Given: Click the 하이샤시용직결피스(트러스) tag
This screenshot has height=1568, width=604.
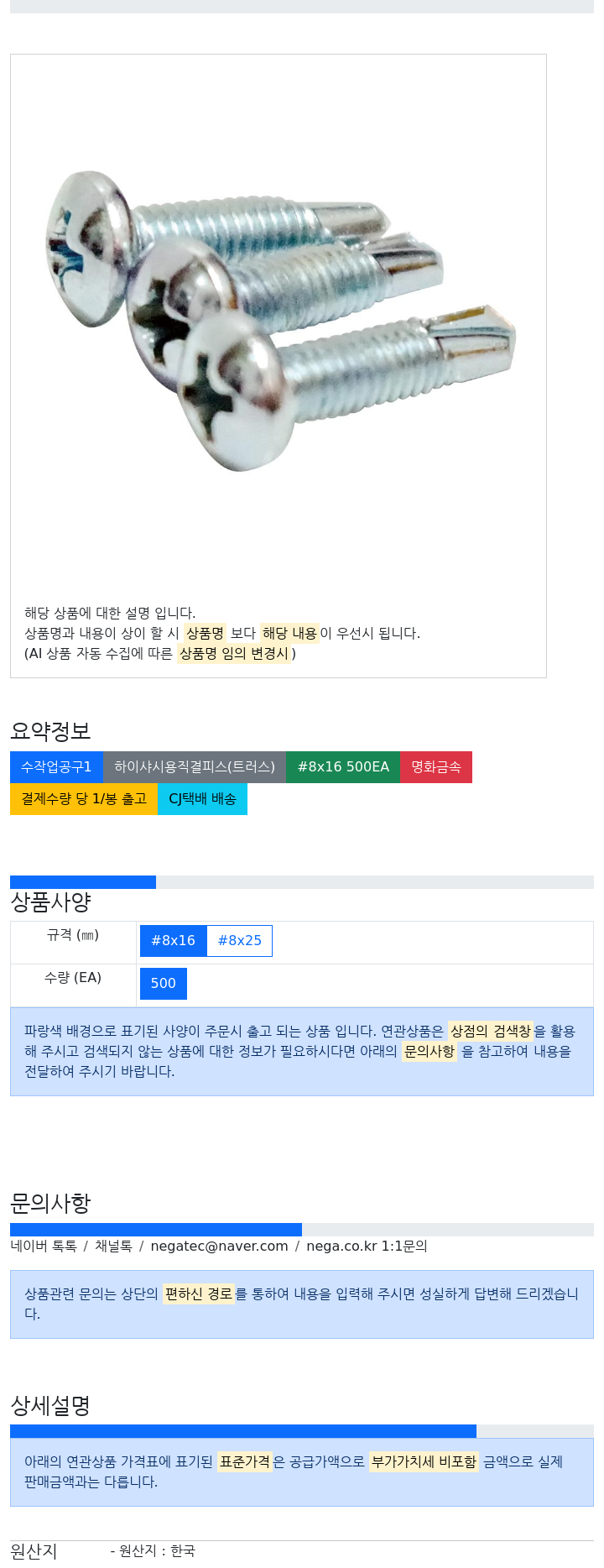Looking at the screenshot, I should click(x=195, y=767).
